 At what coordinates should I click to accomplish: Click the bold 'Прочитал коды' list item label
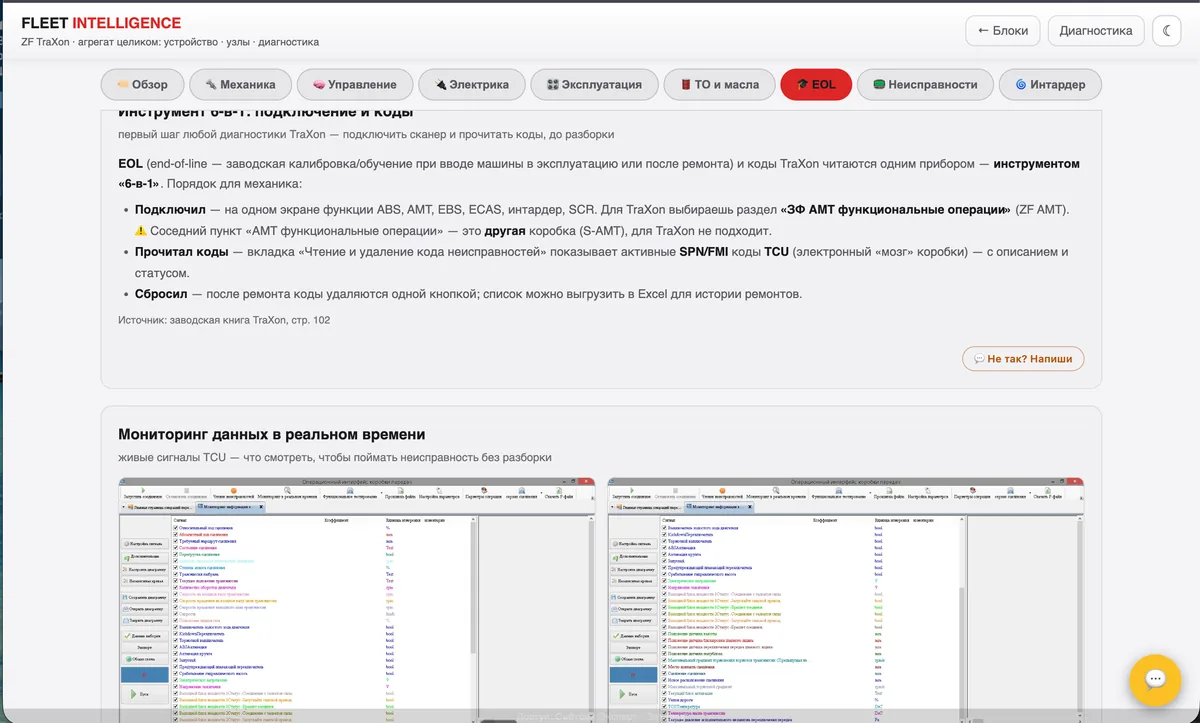pyautogui.click(x=182, y=252)
